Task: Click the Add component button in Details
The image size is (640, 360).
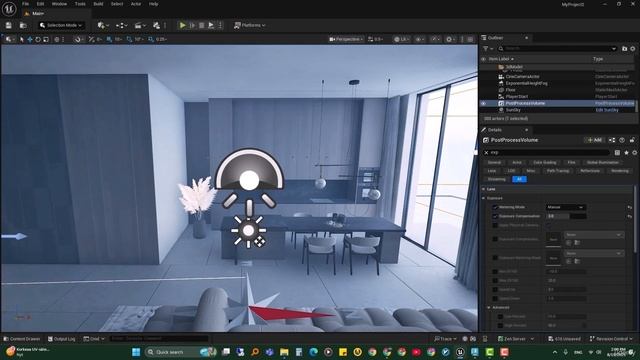Action: 594,140
